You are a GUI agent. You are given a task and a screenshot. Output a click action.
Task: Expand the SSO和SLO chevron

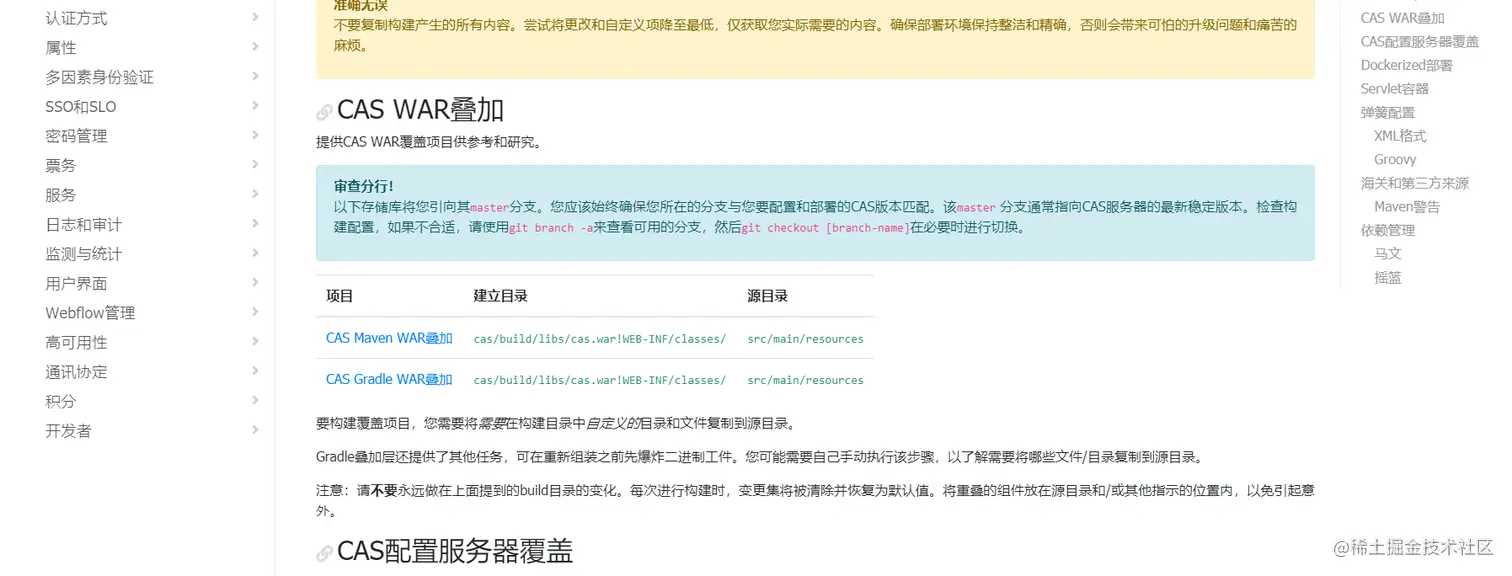(x=256, y=106)
